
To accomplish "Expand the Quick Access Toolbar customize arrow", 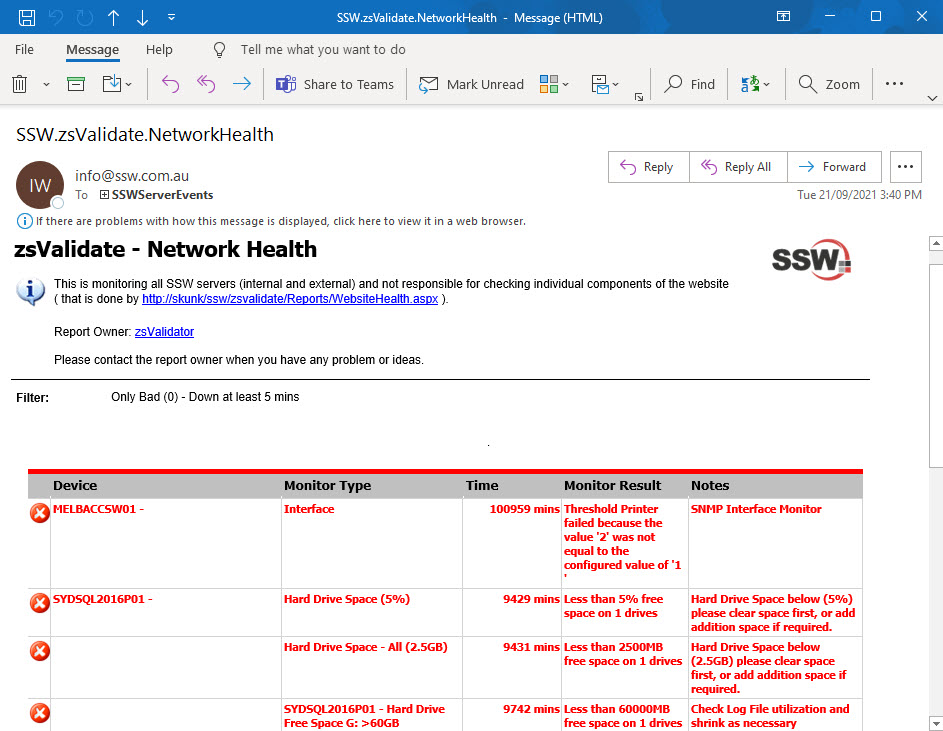I will [x=172, y=17].
